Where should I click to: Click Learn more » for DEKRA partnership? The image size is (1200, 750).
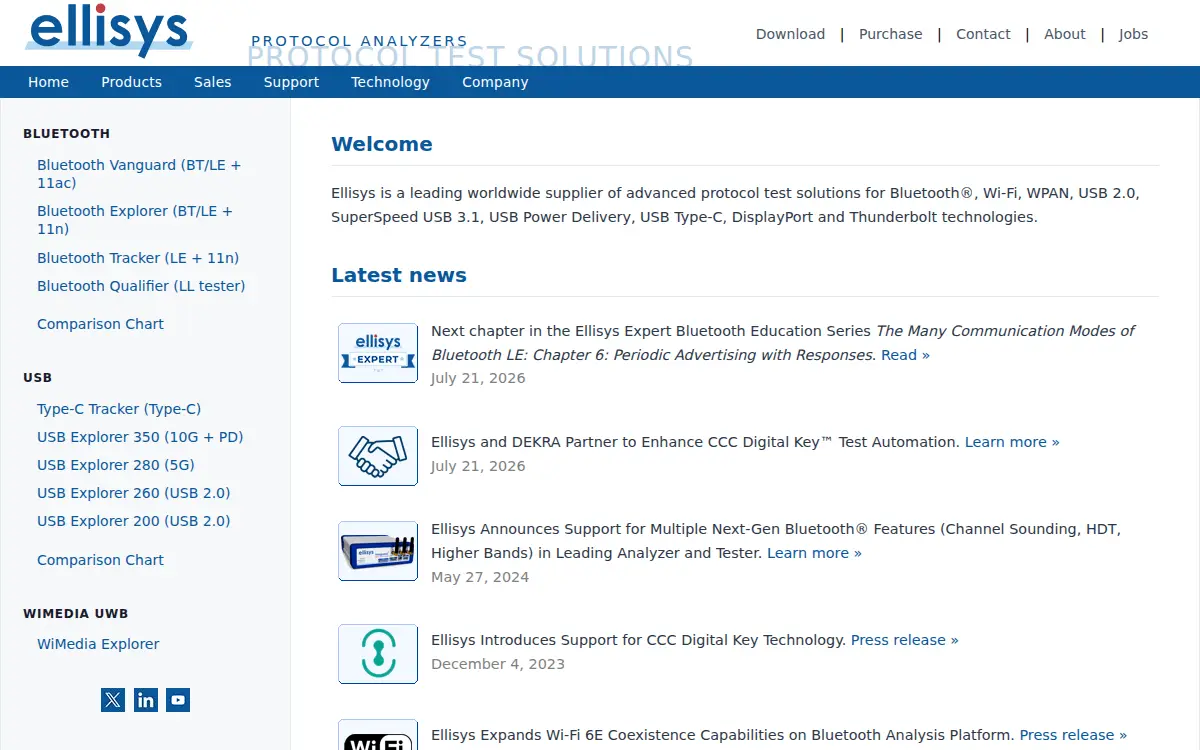[x=1012, y=442]
